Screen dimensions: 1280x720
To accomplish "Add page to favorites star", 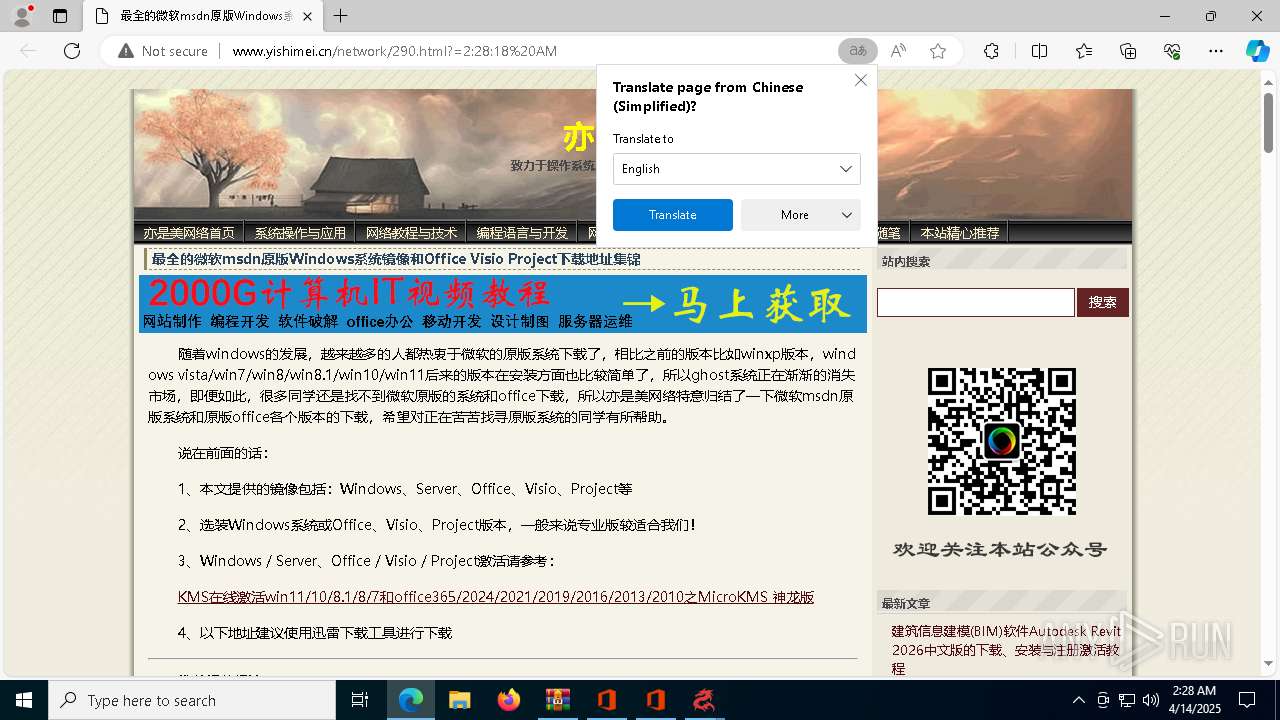I will pos(938,51).
